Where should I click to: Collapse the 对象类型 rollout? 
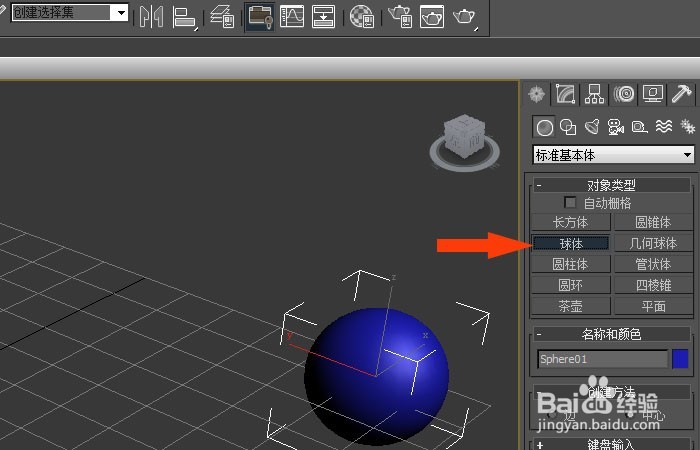[612, 185]
